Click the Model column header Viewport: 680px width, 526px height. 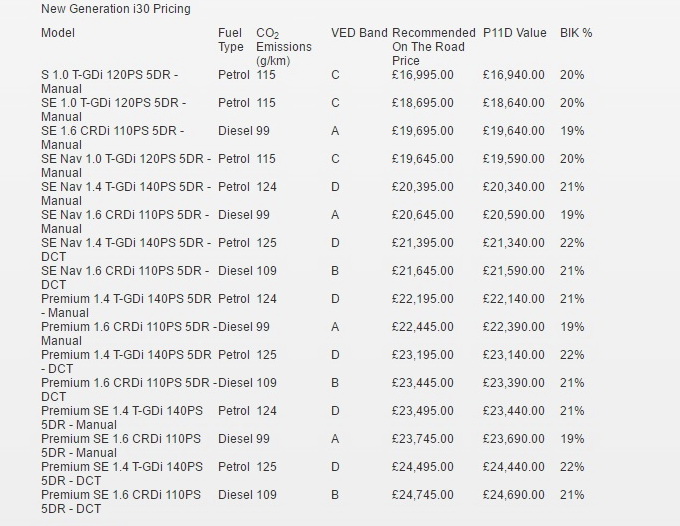(x=58, y=33)
